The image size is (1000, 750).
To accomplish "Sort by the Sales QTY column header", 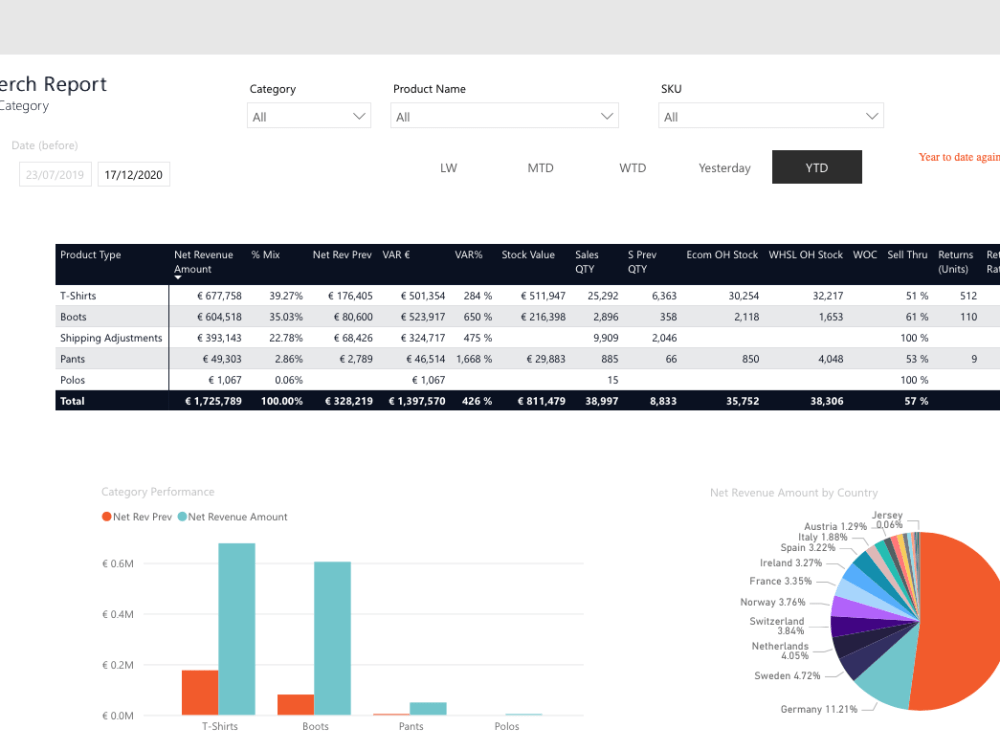I will (587, 263).
